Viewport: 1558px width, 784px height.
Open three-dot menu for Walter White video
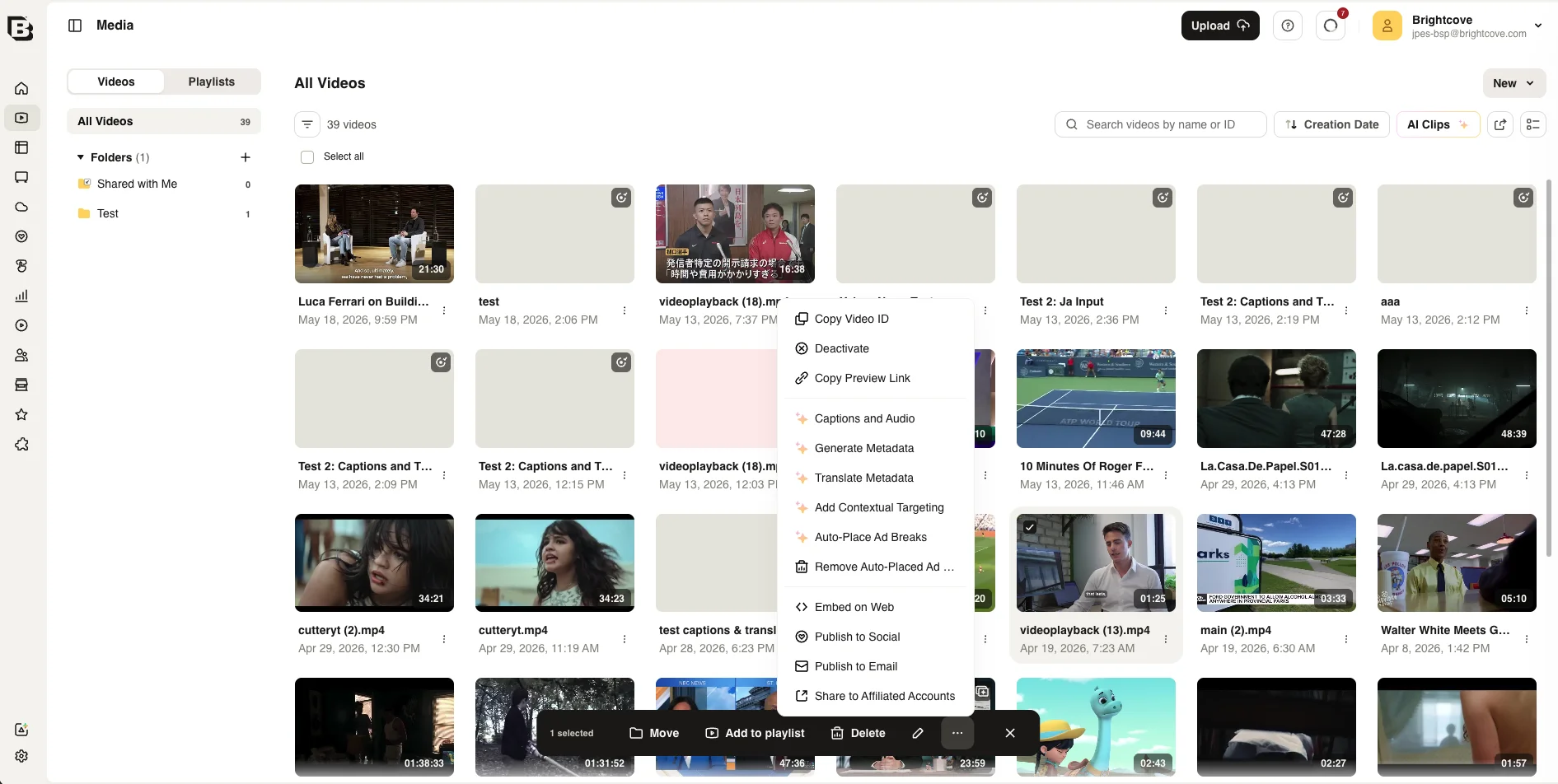pos(1527,639)
